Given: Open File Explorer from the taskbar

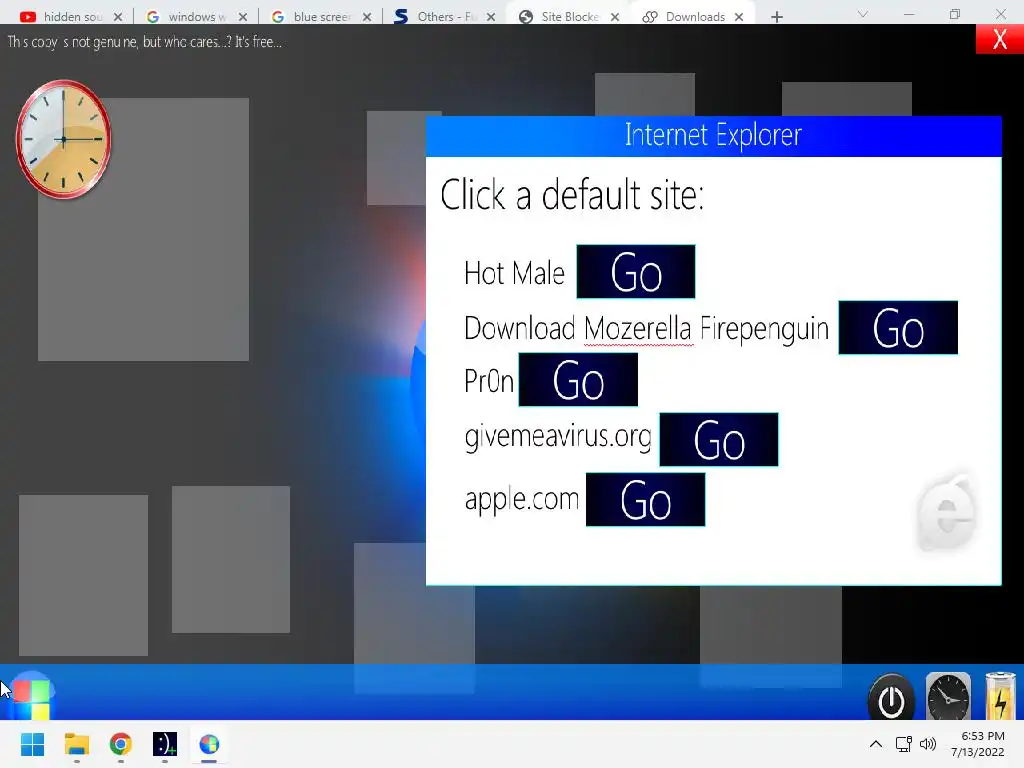Looking at the screenshot, I should tap(76, 744).
